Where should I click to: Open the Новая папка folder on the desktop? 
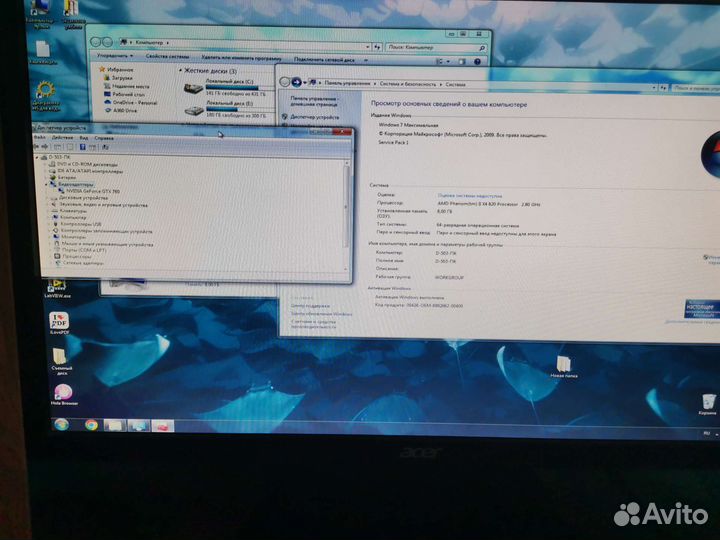(x=563, y=365)
